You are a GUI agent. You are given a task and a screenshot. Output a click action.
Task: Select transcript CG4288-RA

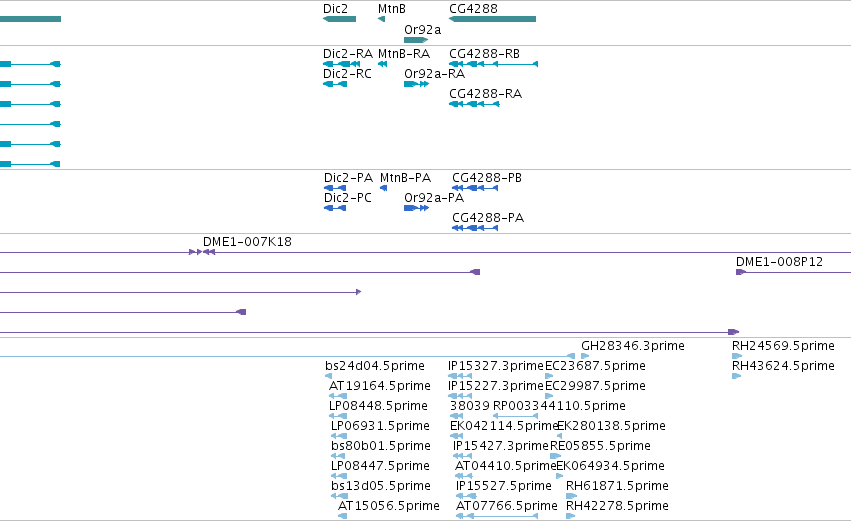486,94
